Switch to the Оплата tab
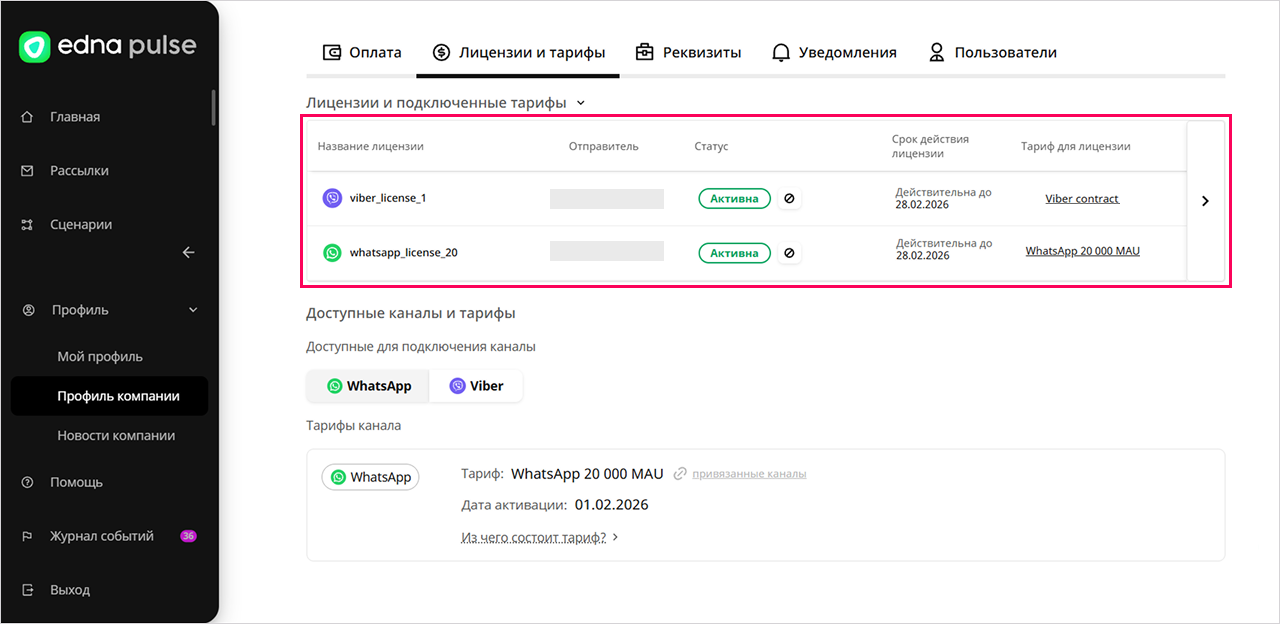This screenshot has height=624, width=1280. pos(362,53)
